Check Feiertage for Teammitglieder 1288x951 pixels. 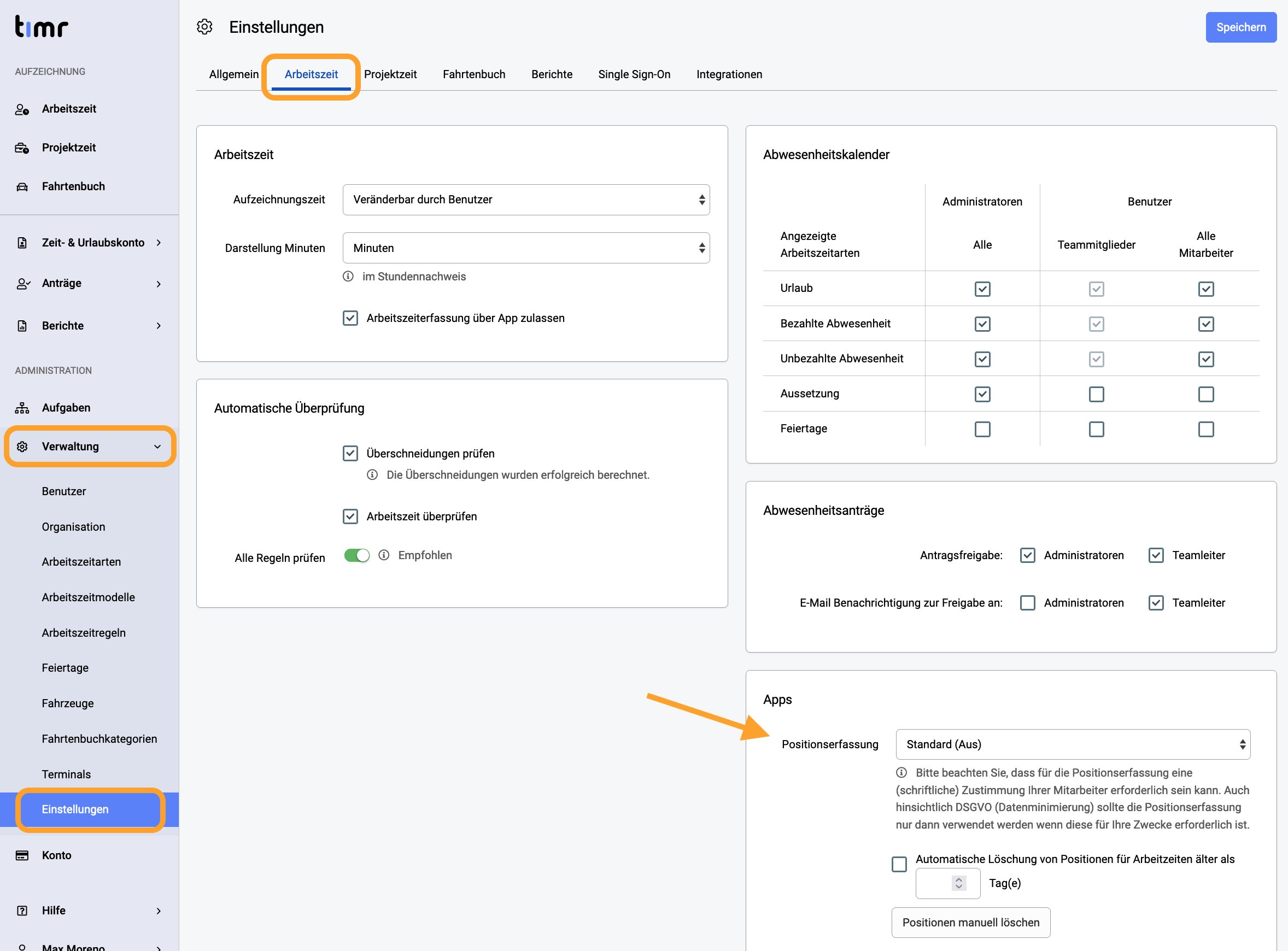point(1096,430)
